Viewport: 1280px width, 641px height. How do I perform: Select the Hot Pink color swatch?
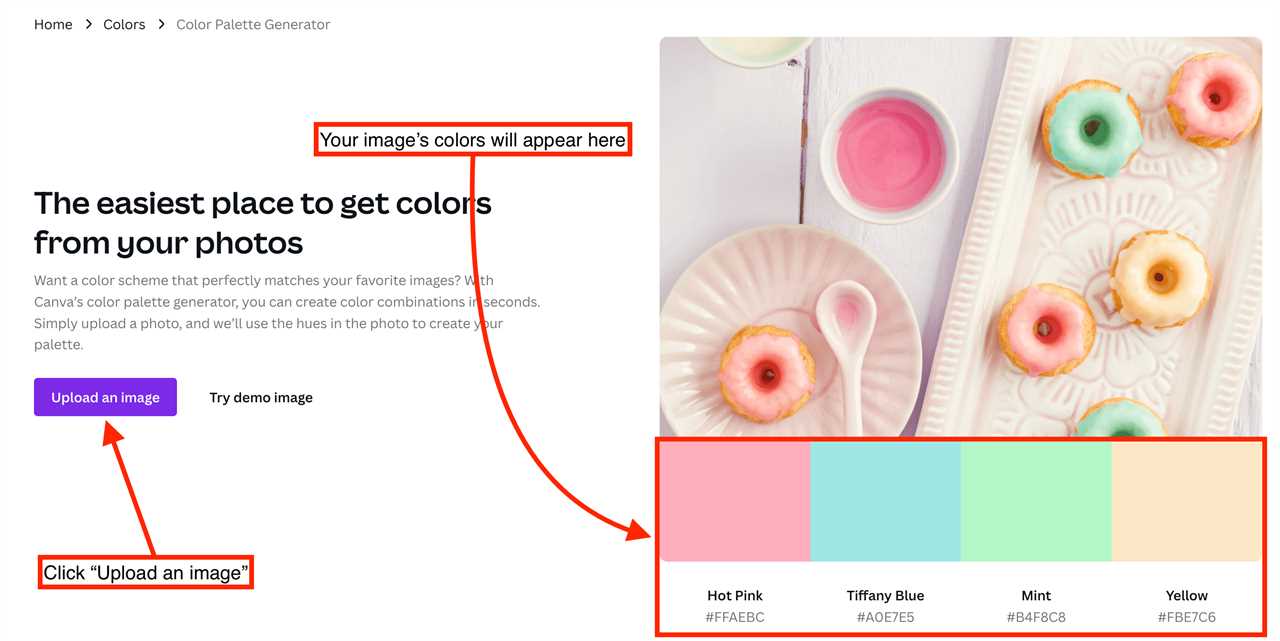point(735,500)
